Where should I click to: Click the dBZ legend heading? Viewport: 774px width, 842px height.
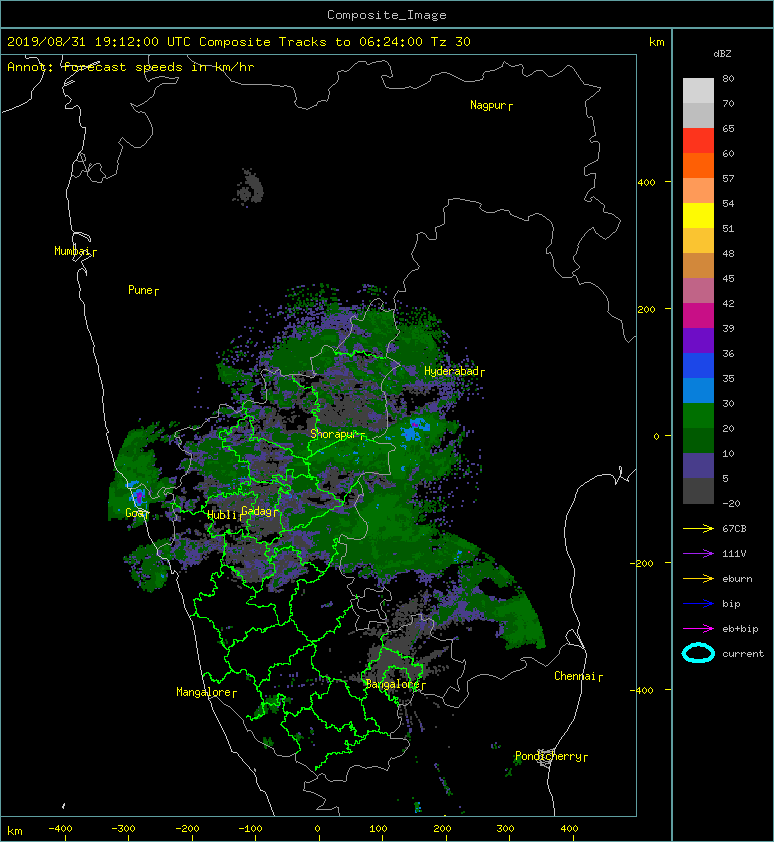click(x=722, y=54)
